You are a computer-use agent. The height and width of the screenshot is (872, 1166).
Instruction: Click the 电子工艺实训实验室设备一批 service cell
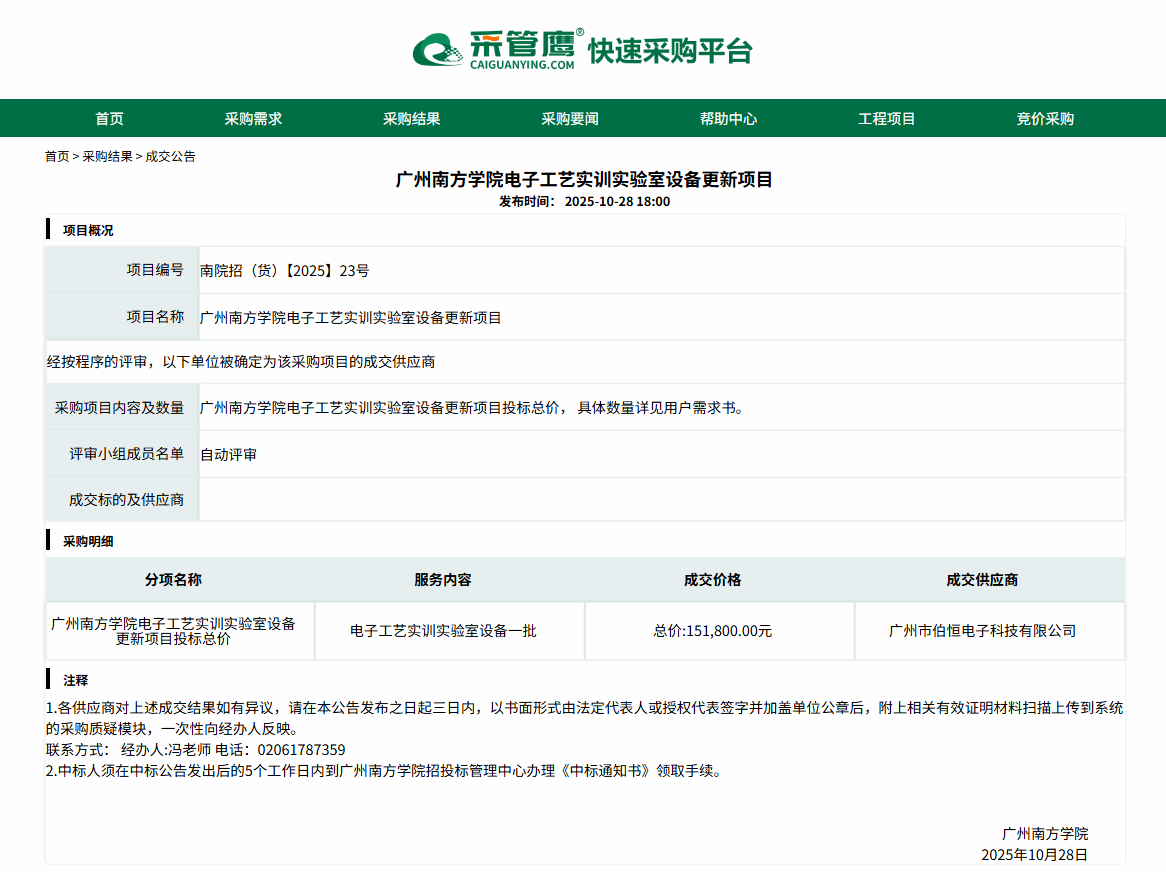point(443,631)
